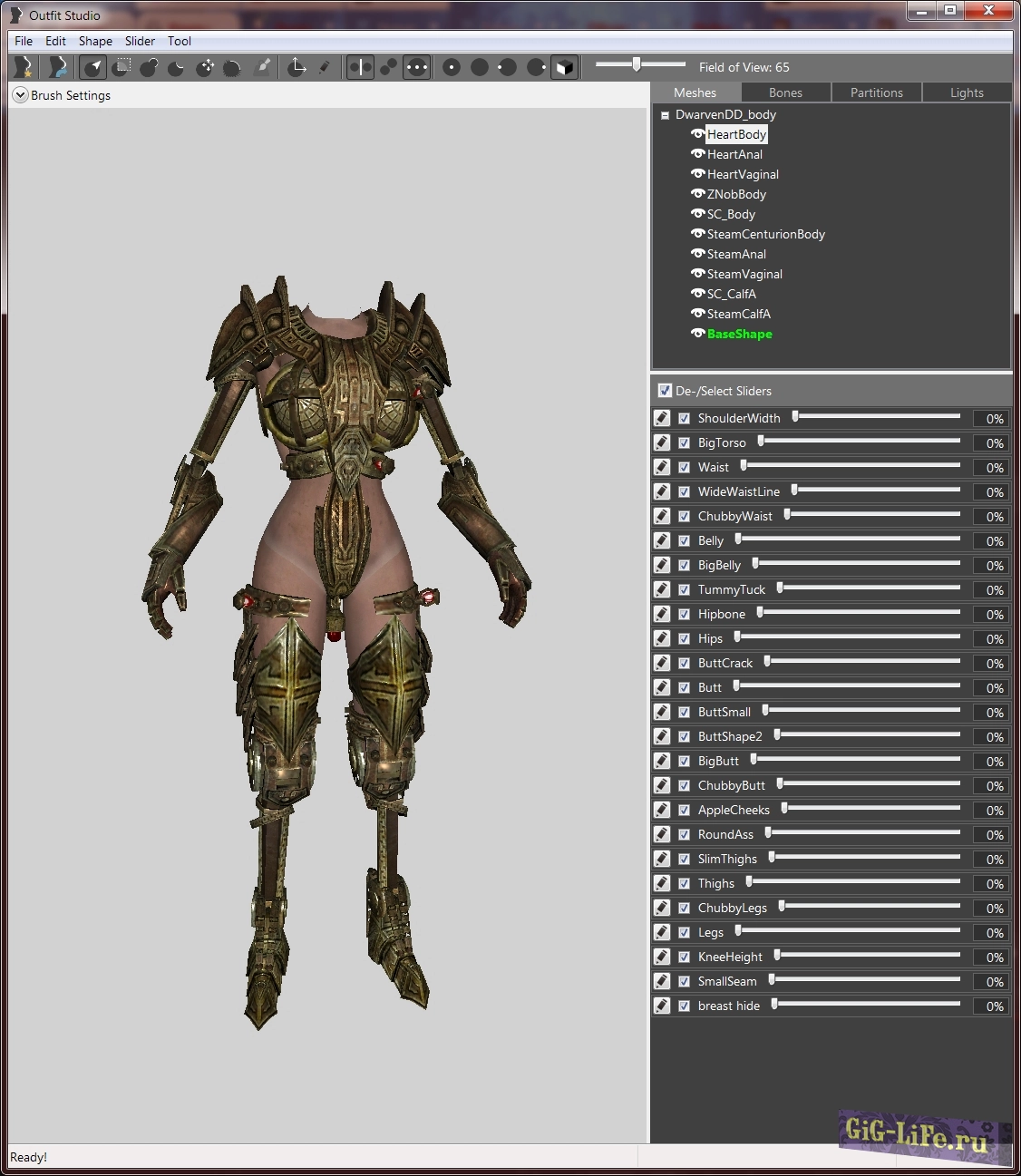Collapse the DwarvenDD_body tree node
The width and height of the screenshot is (1021, 1176).
(x=665, y=115)
